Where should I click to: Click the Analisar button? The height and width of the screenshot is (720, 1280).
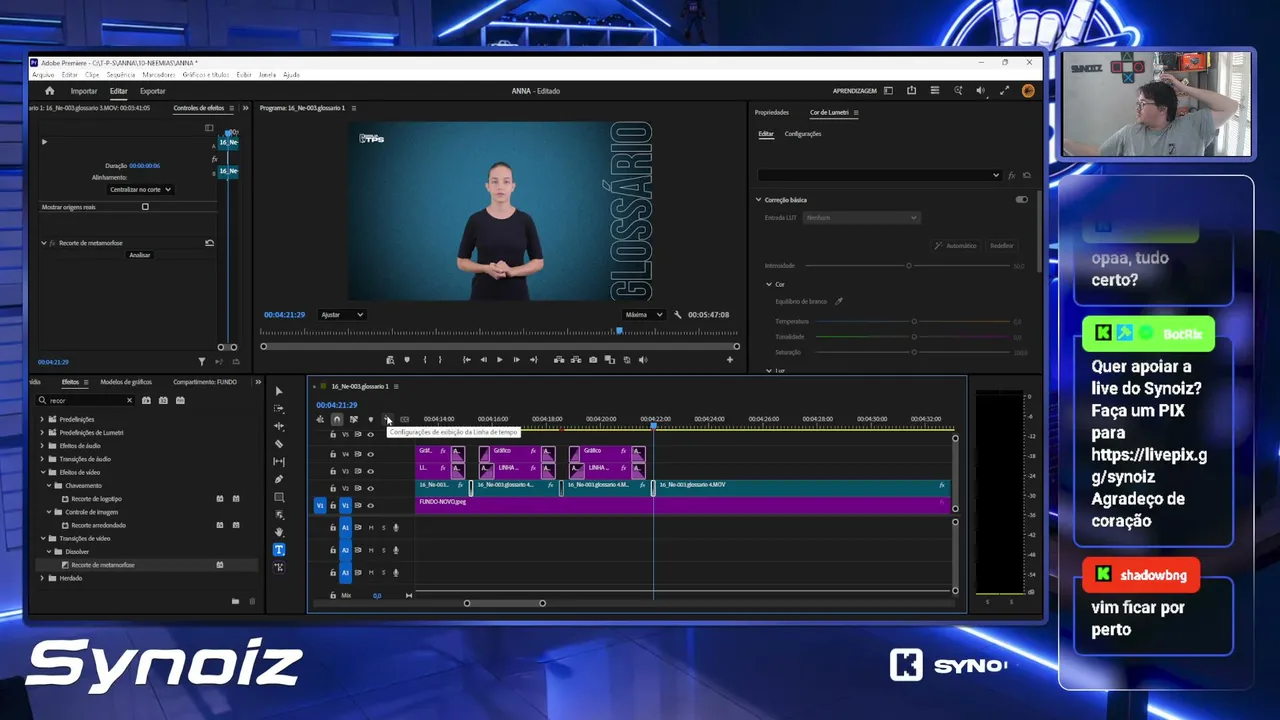point(140,255)
